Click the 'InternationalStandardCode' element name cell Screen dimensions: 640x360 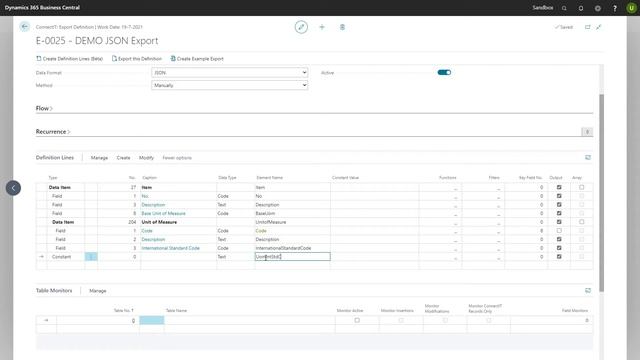pyautogui.click(x=283, y=248)
